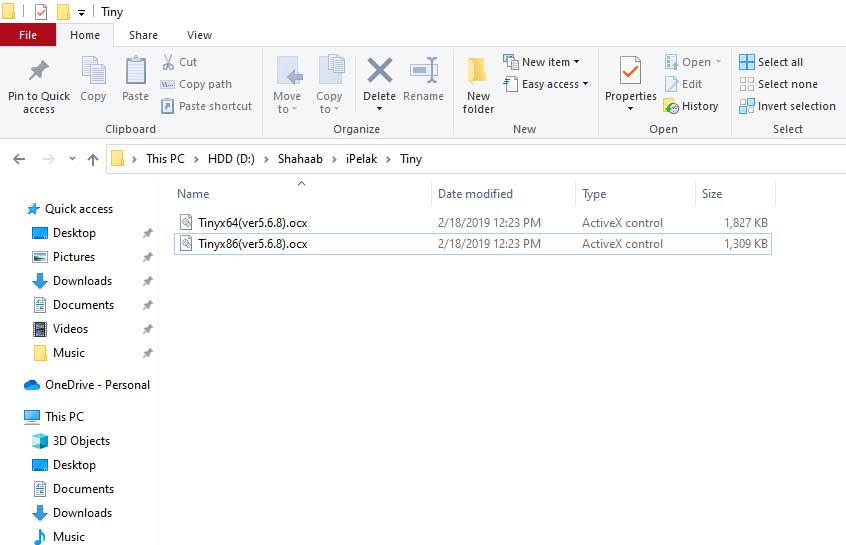Click Select none
This screenshot has height=545, width=846.
click(x=779, y=84)
